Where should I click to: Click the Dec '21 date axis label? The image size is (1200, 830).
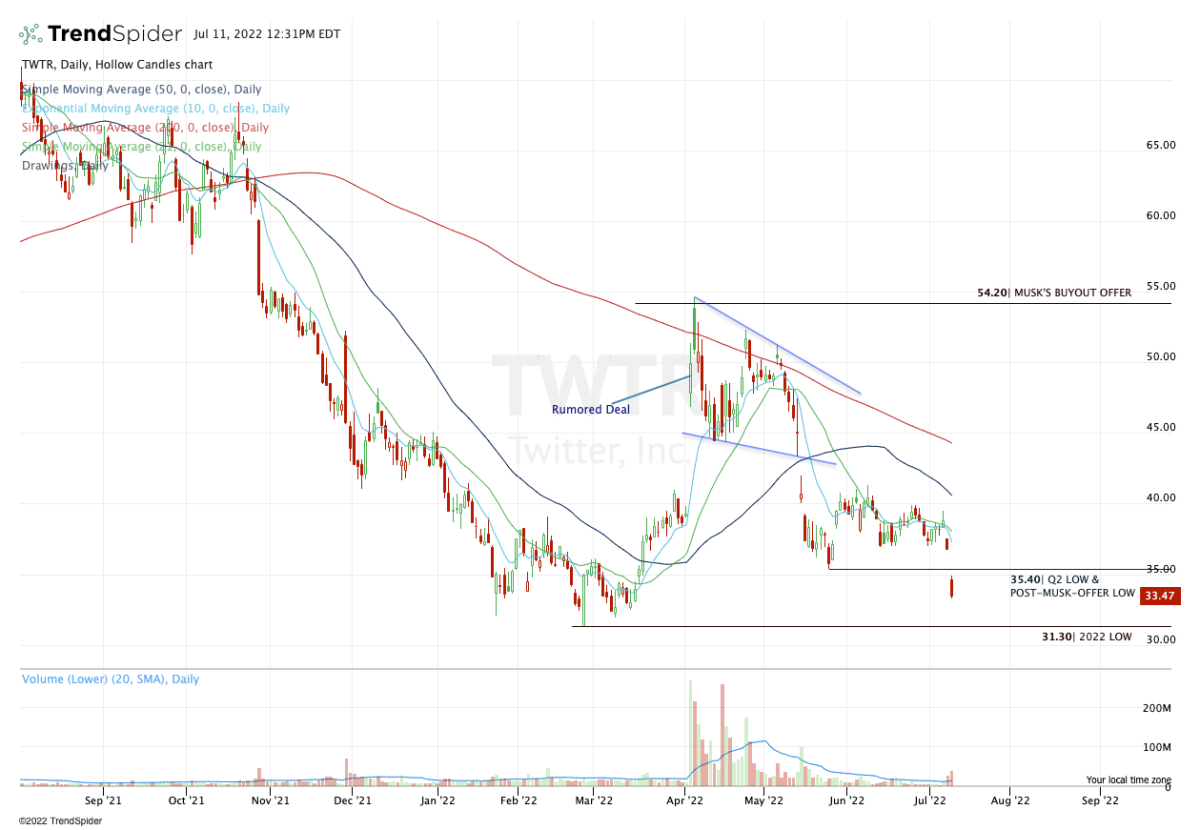pyautogui.click(x=352, y=801)
